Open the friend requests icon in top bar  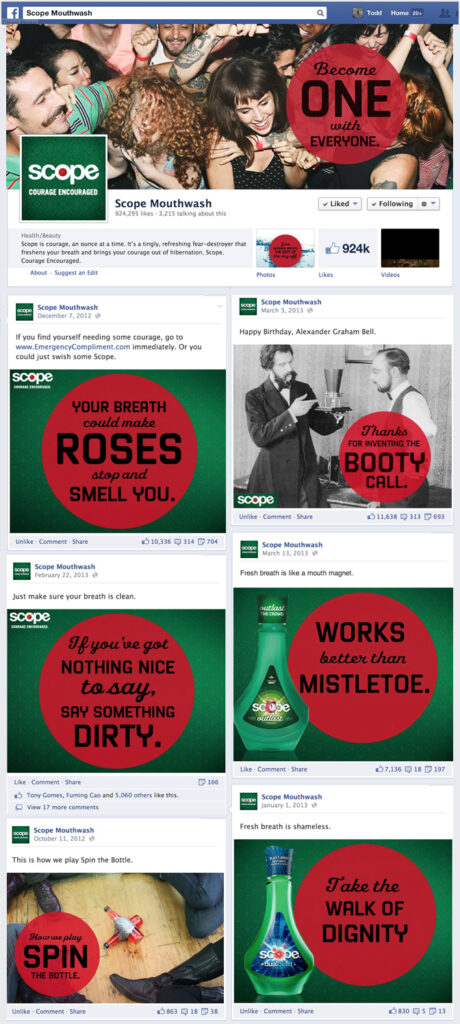pyautogui.click(x=446, y=12)
